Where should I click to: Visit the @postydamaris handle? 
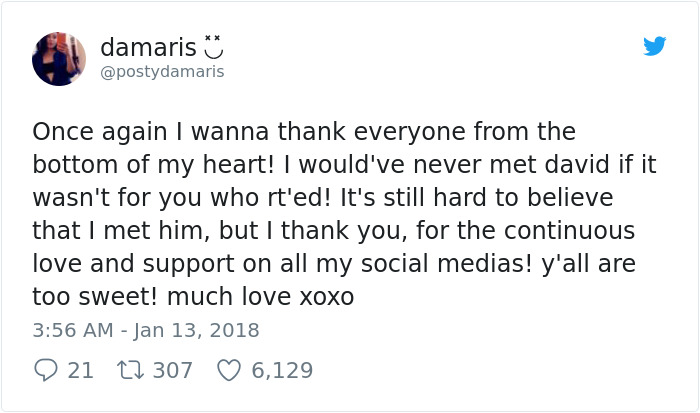click(162, 72)
